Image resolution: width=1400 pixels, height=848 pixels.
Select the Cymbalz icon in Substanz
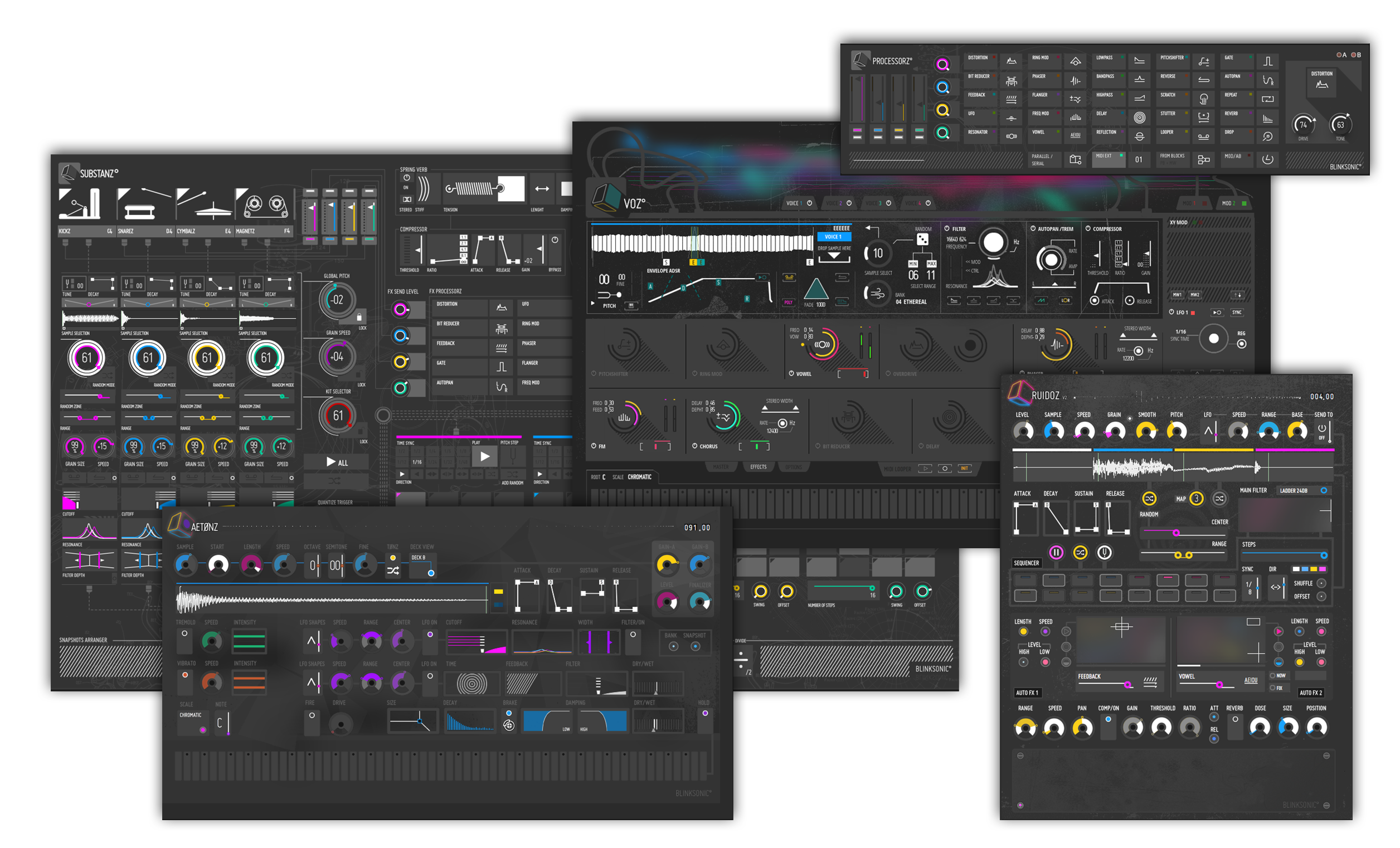click(x=205, y=204)
